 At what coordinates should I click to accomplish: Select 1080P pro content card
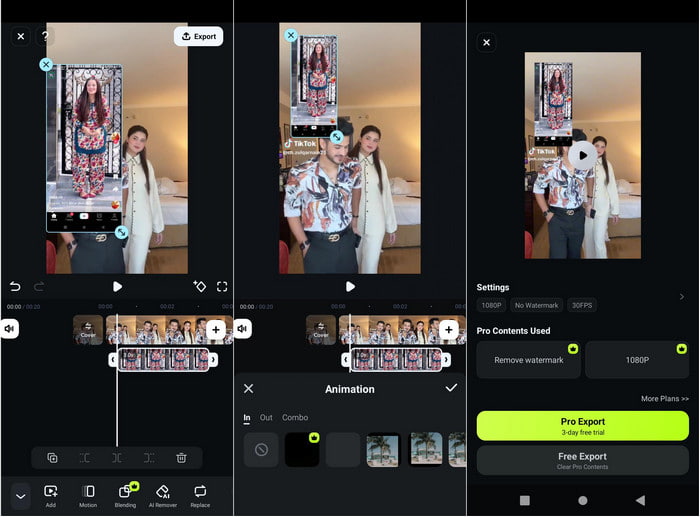point(637,360)
